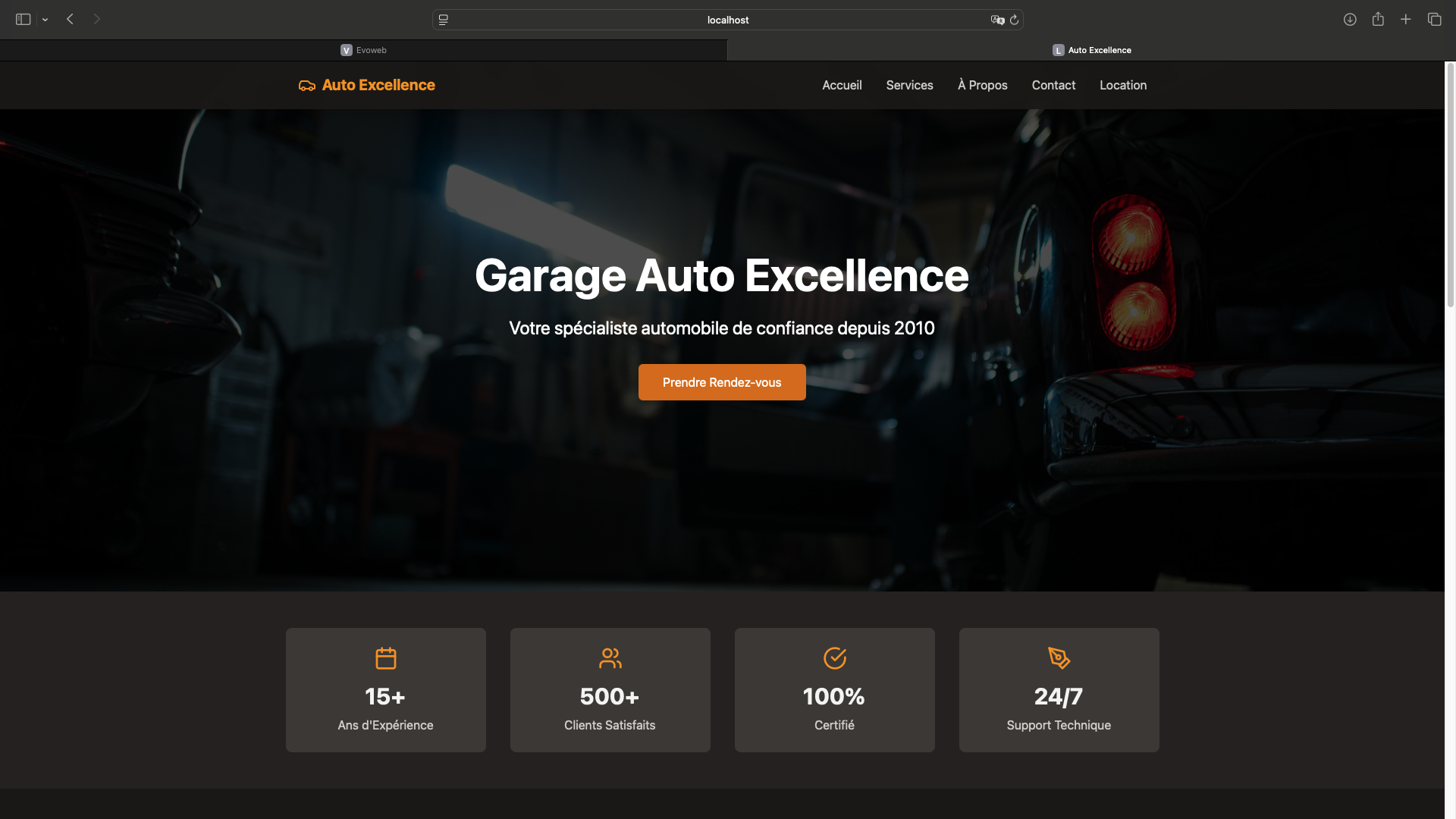Toggle the Safari sidebar panel
This screenshot has height=819, width=1456.
pos(23,19)
